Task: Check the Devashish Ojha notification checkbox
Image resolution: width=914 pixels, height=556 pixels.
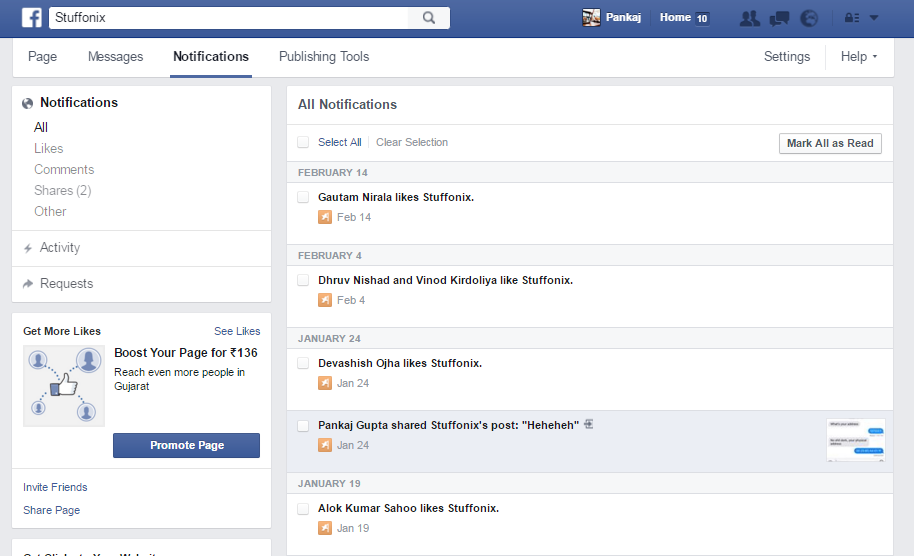Action: click(x=303, y=363)
